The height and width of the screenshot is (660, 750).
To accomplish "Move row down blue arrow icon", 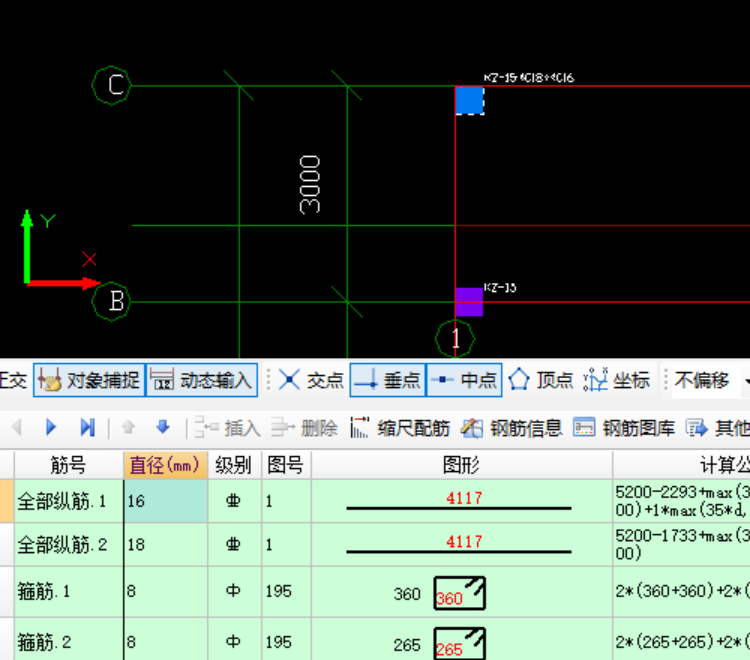I will click(163, 427).
